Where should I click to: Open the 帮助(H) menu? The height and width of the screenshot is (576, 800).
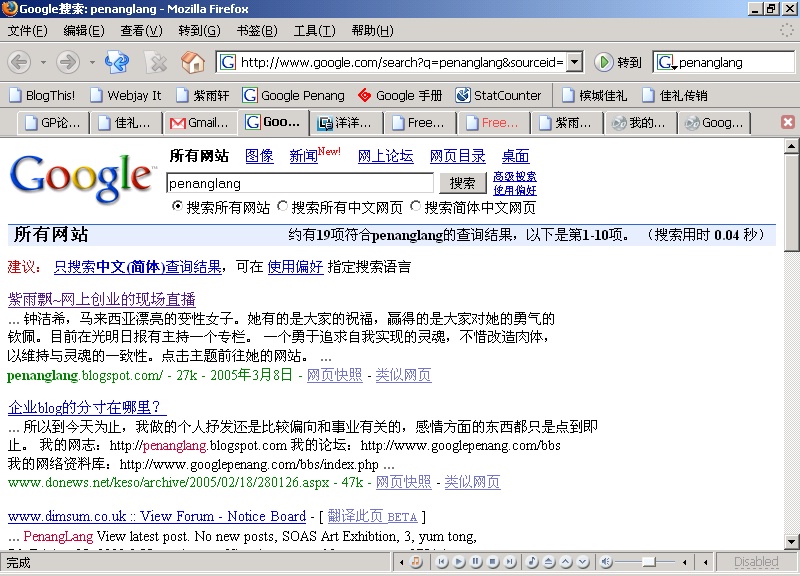[x=372, y=31]
